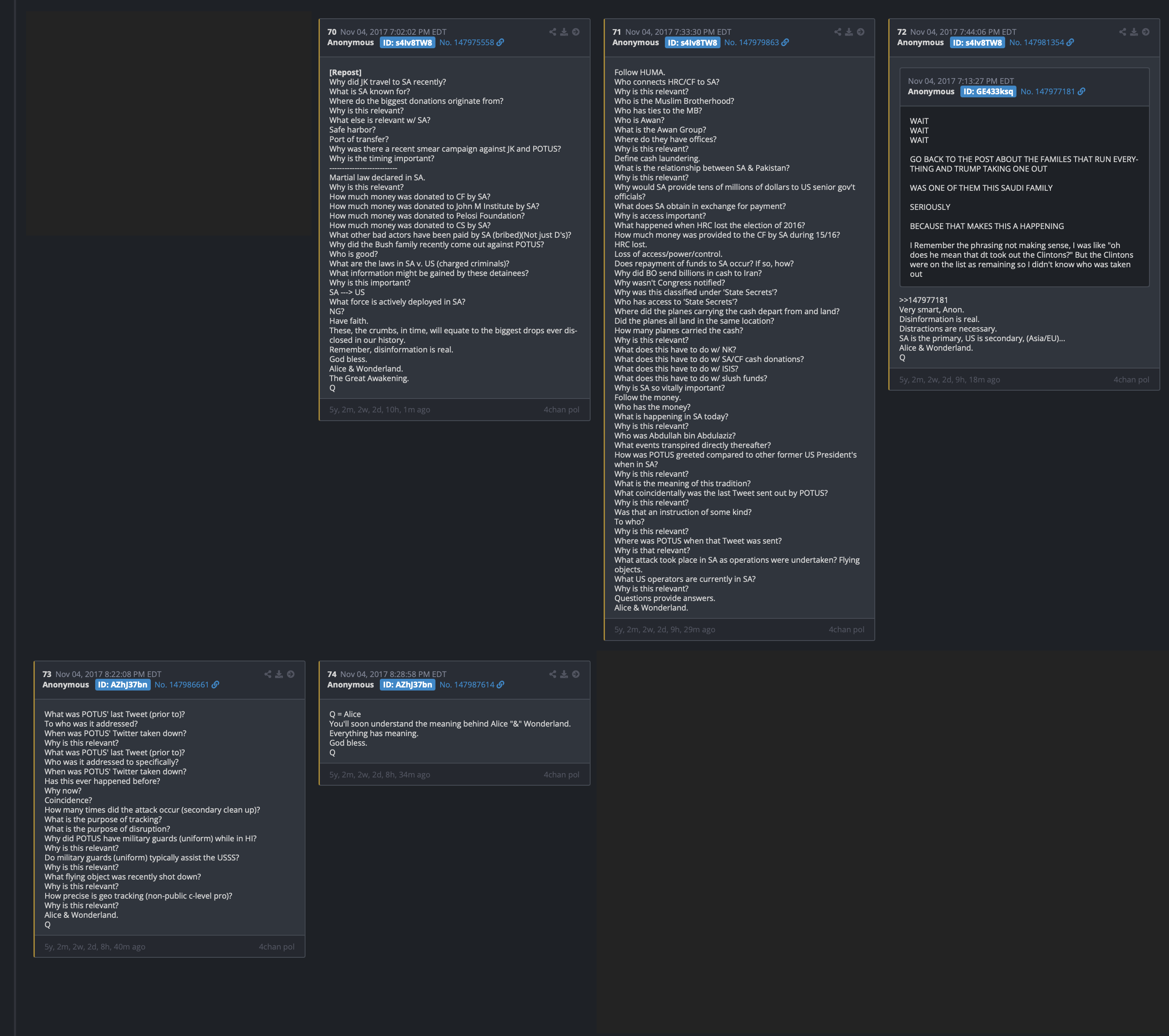
Task: Click age text '5y, 2m, 2w, 2d, 10h, 1m ago'
Action: [x=380, y=410]
